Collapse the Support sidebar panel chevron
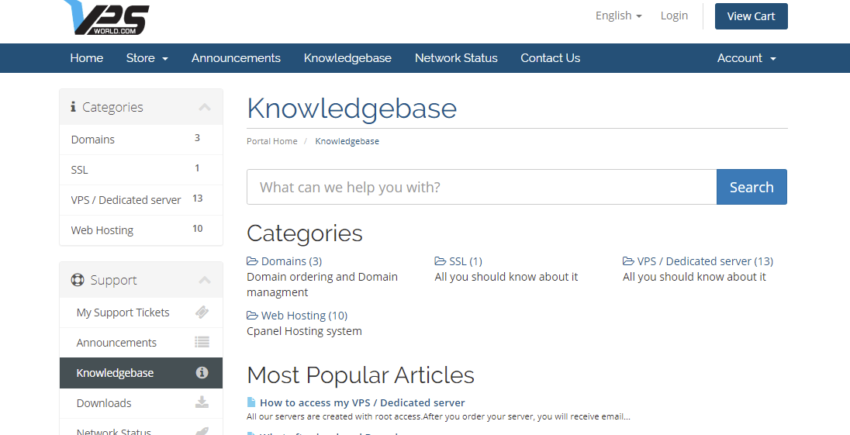The height and width of the screenshot is (435, 850). [204, 280]
